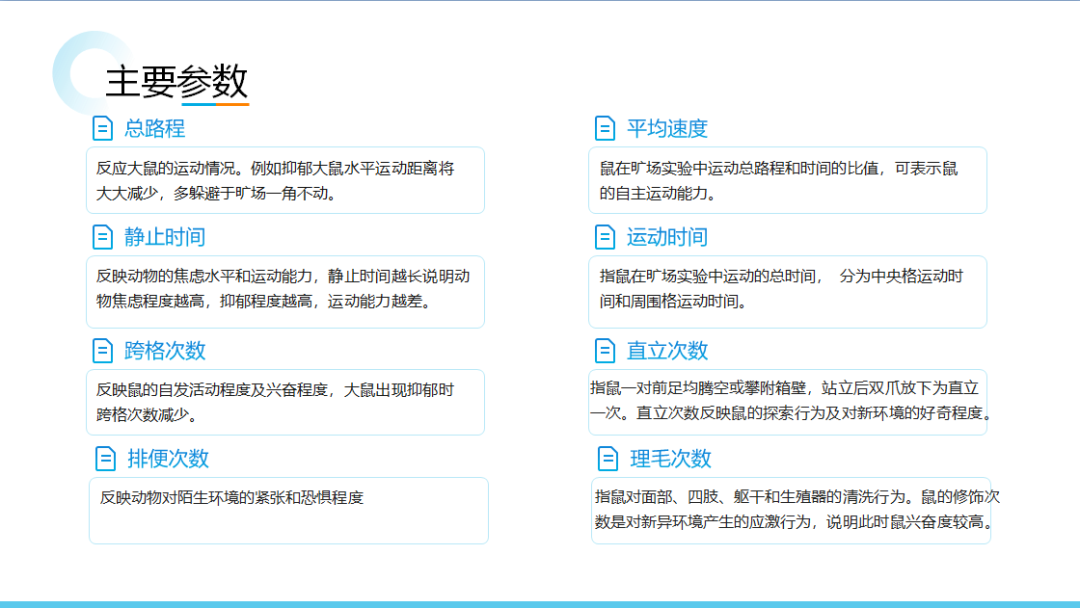The width and height of the screenshot is (1080, 608).
Task: Select the 跨格次数 heading
Action: pyautogui.click(x=165, y=350)
